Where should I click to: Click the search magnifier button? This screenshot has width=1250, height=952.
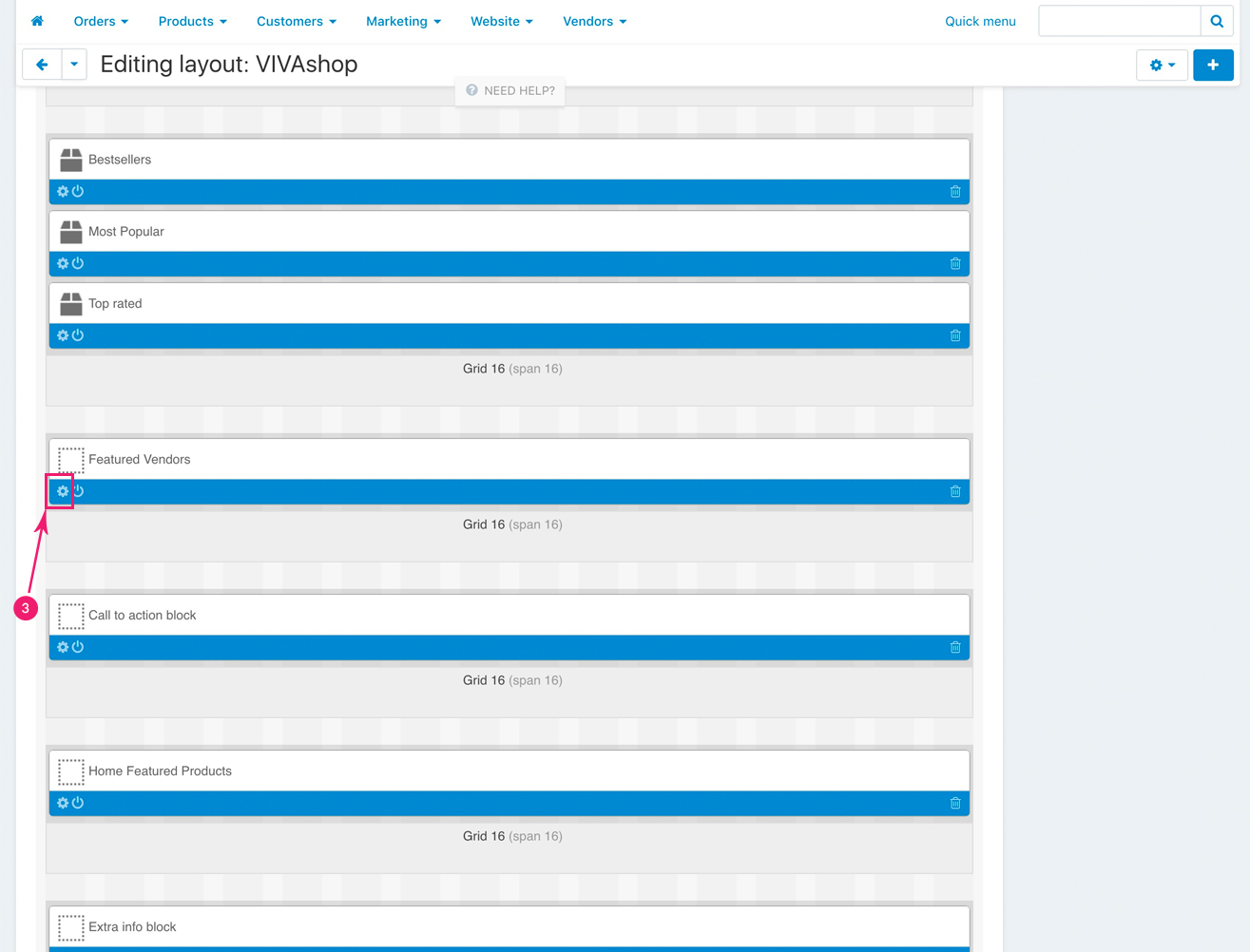pos(1217,21)
